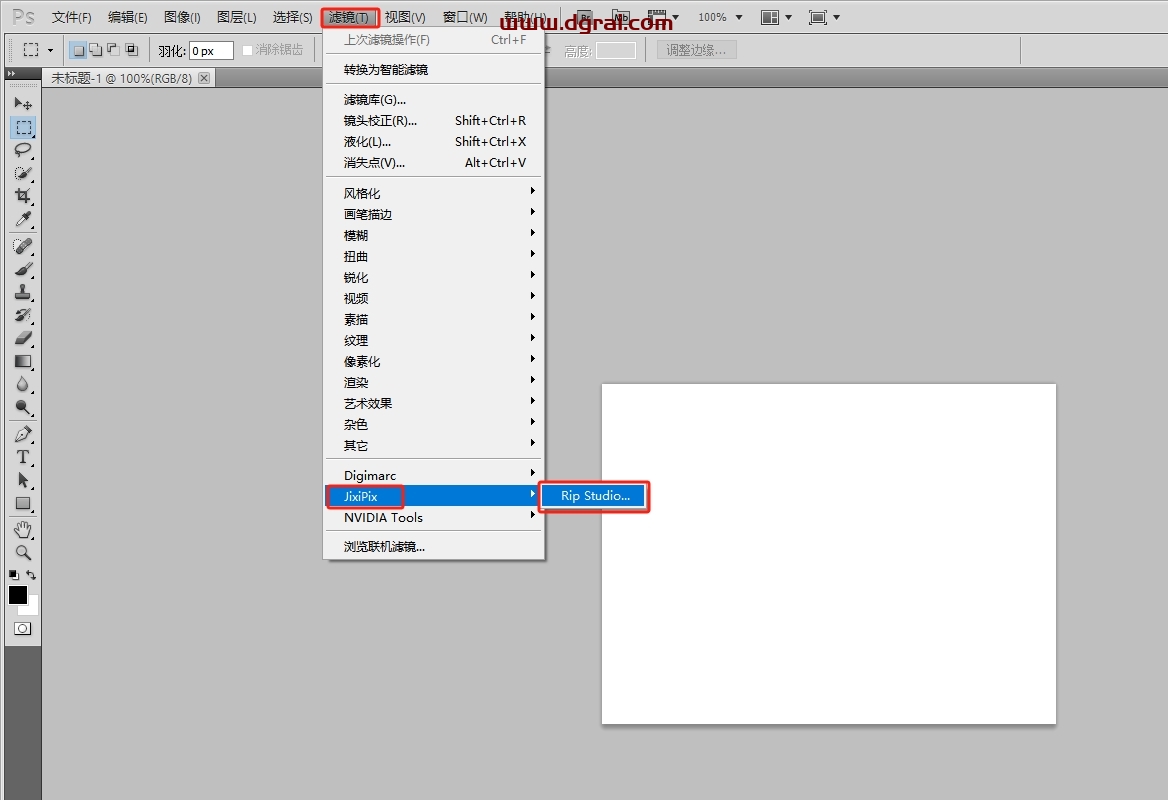Launch Mini Bridge from application bar
This screenshot has width=1168, height=800.
[620, 16]
